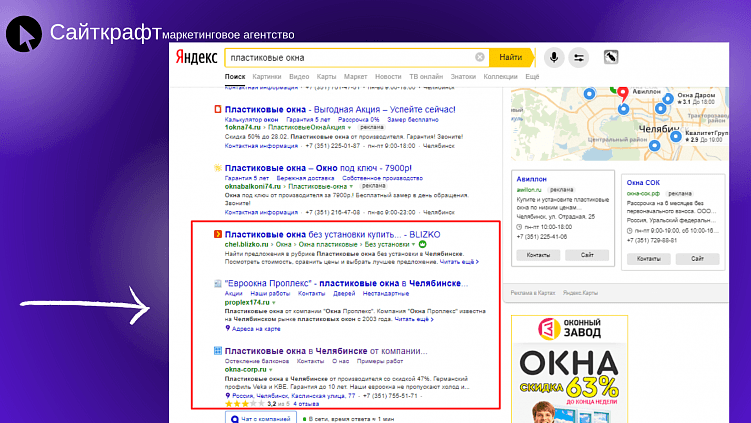Click the Чат с компанией button
The width and height of the screenshot is (751, 423).
coord(261,418)
